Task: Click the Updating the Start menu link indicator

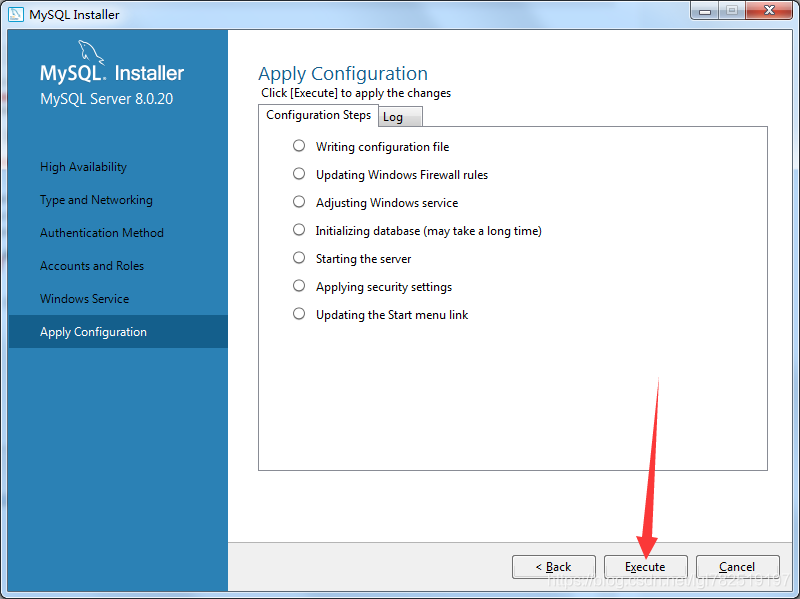Action: click(x=299, y=314)
